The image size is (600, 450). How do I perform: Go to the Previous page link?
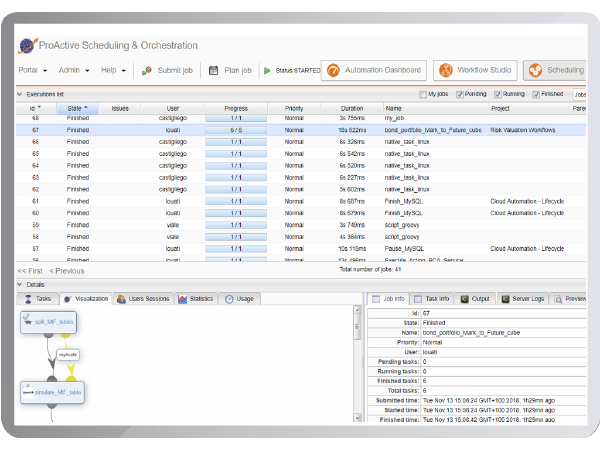67,271
